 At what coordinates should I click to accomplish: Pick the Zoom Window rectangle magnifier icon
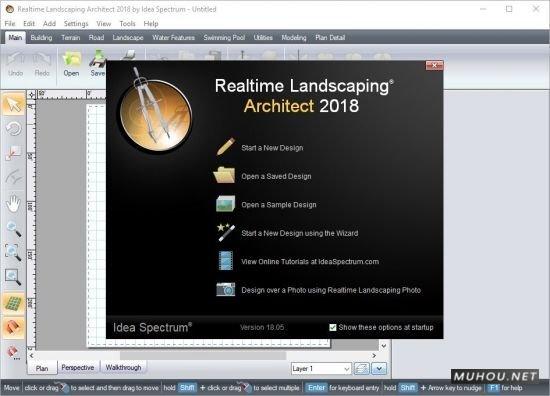[x=13, y=277]
